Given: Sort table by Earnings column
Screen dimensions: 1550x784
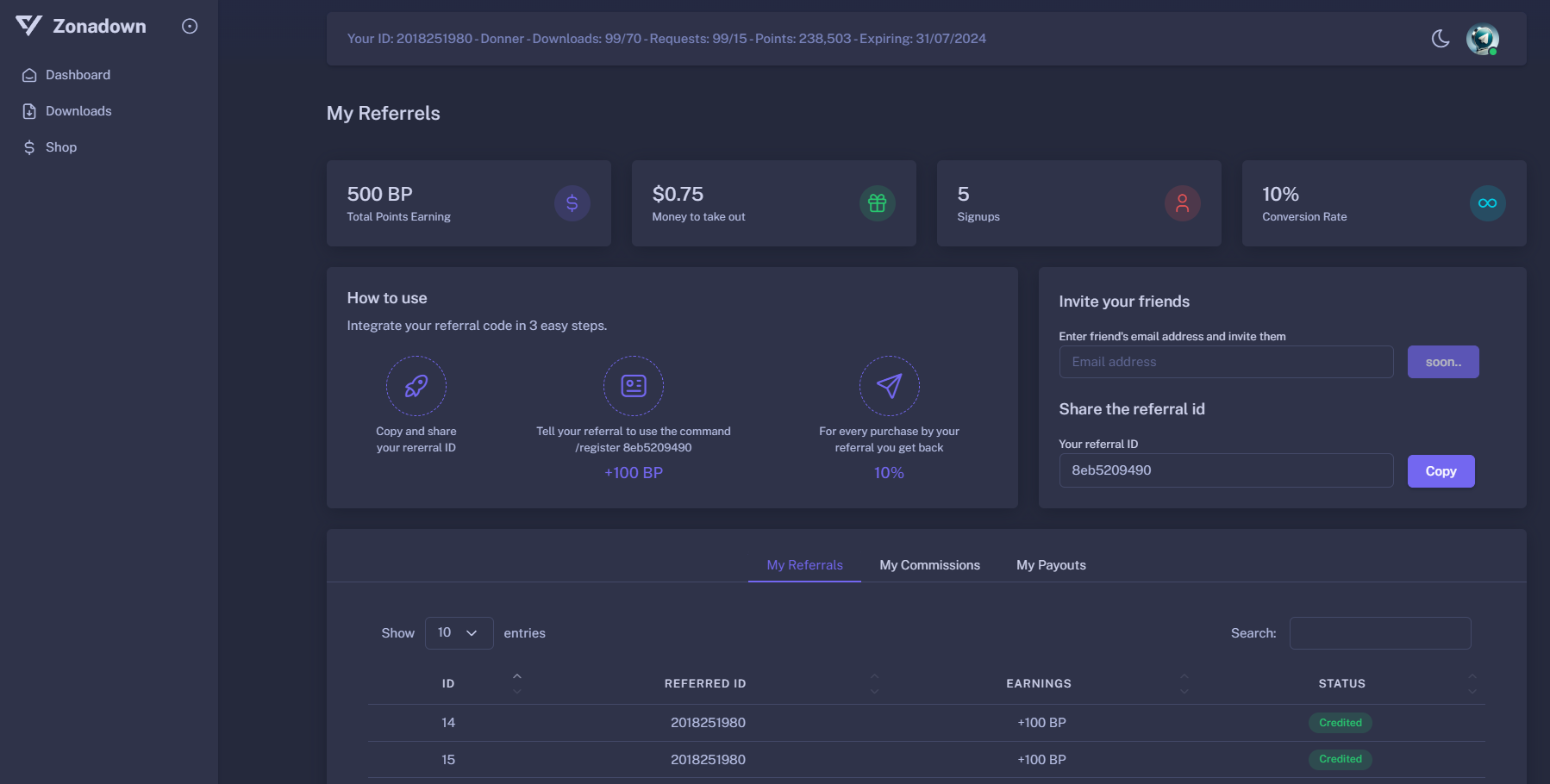Looking at the screenshot, I should [1039, 683].
